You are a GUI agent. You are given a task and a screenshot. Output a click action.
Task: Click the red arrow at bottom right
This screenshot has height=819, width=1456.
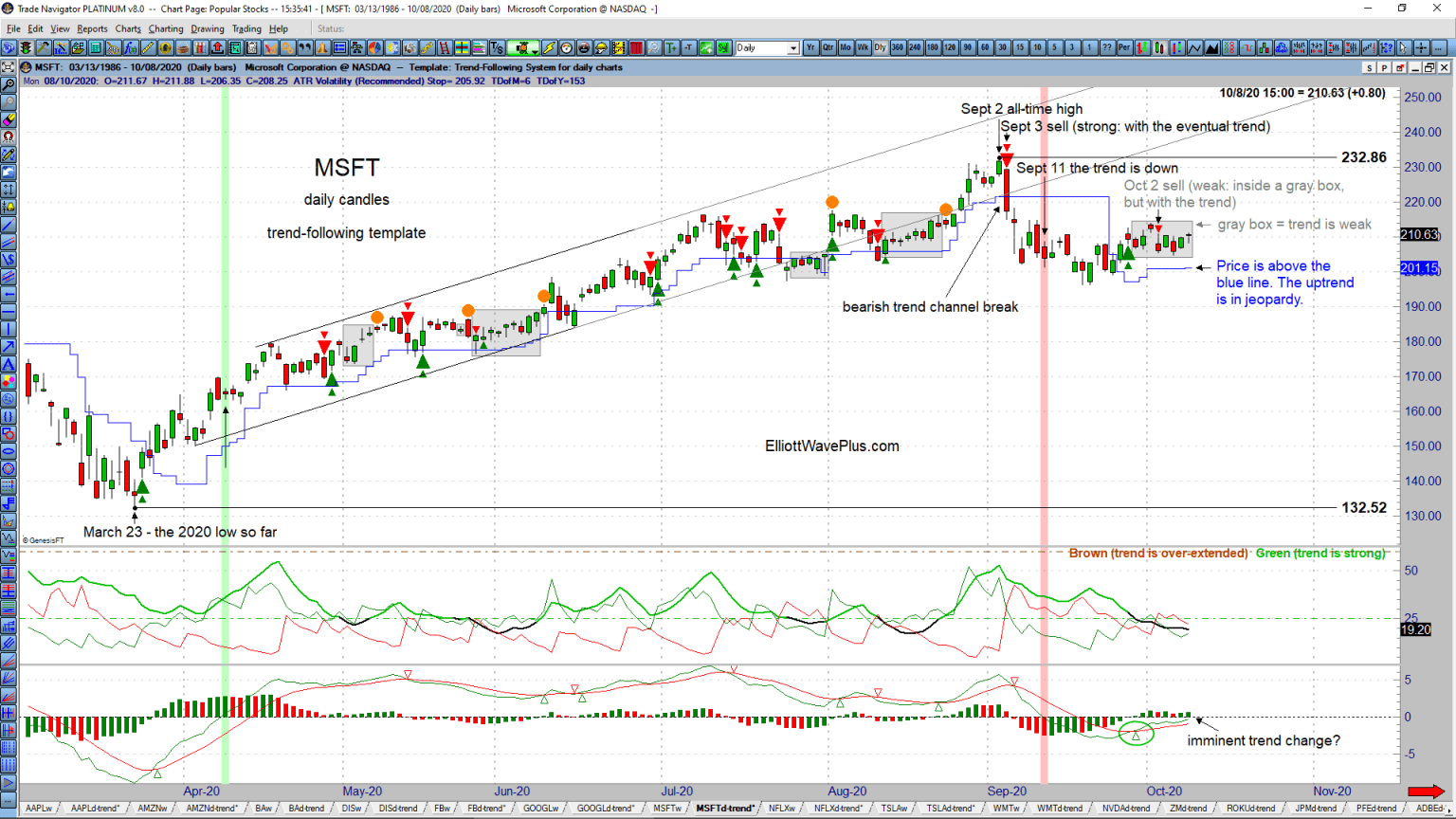1427,791
